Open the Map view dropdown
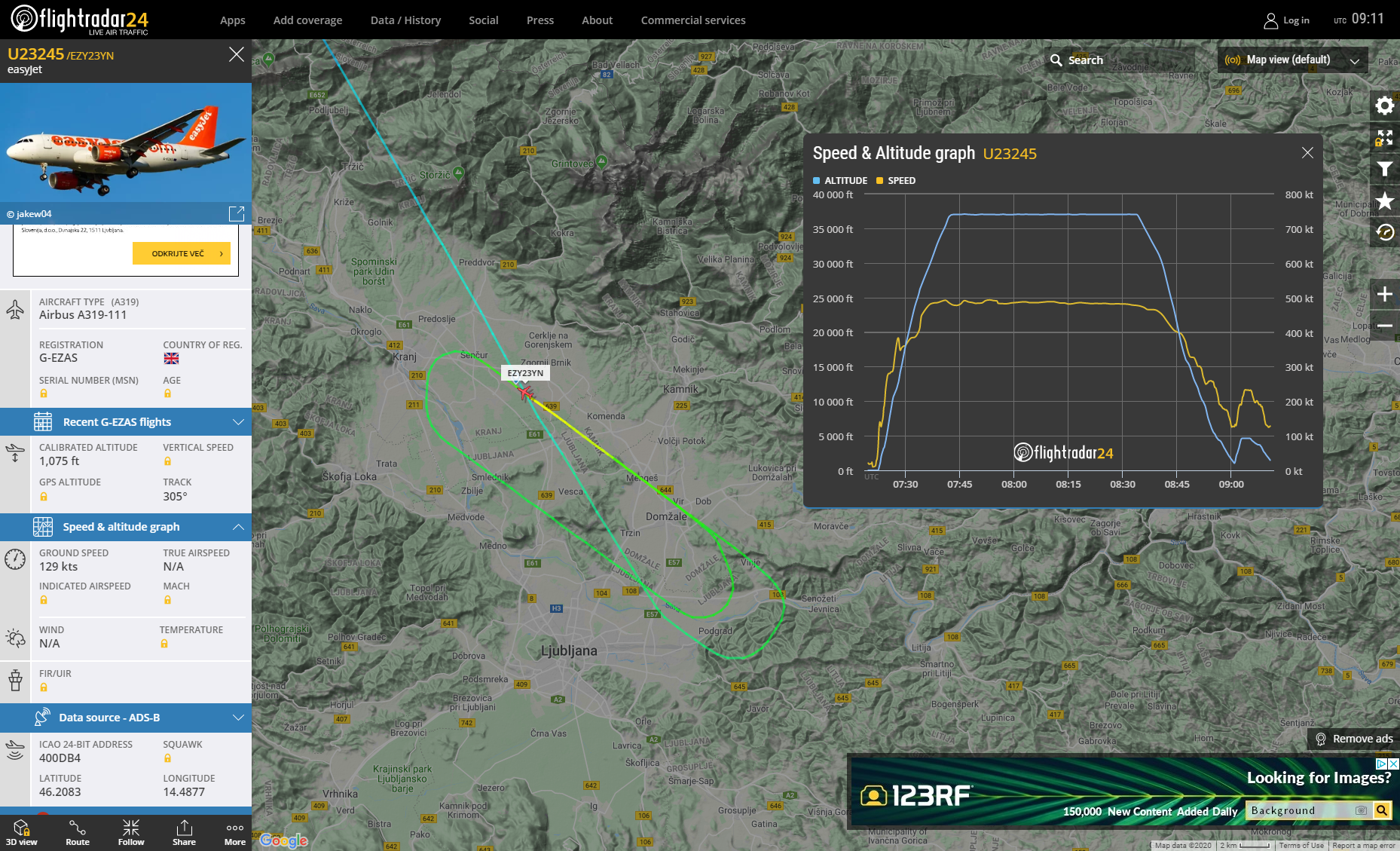Screen dimensions: 1400x851 pos(1293,60)
